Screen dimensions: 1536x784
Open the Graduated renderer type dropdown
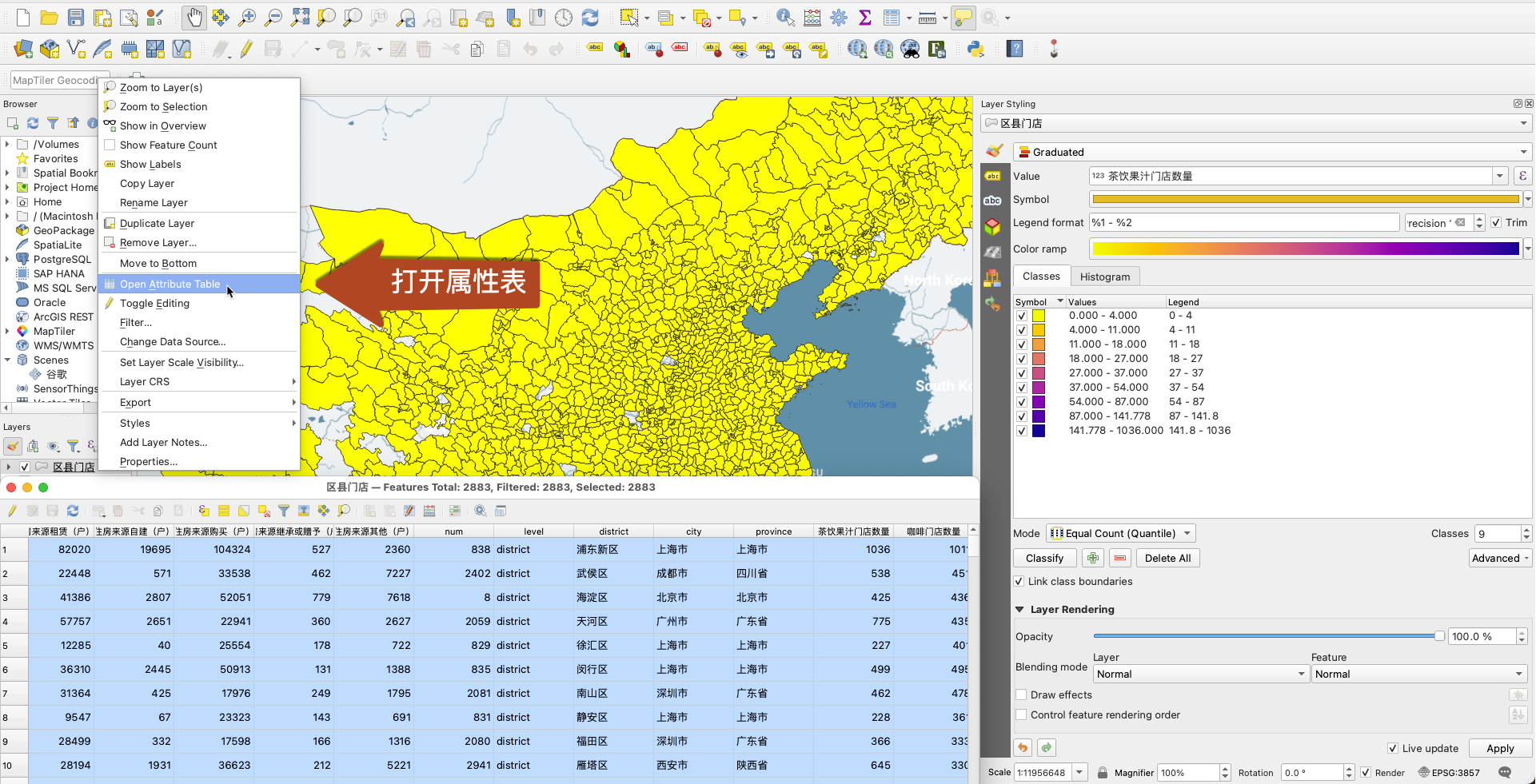(1272, 152)
